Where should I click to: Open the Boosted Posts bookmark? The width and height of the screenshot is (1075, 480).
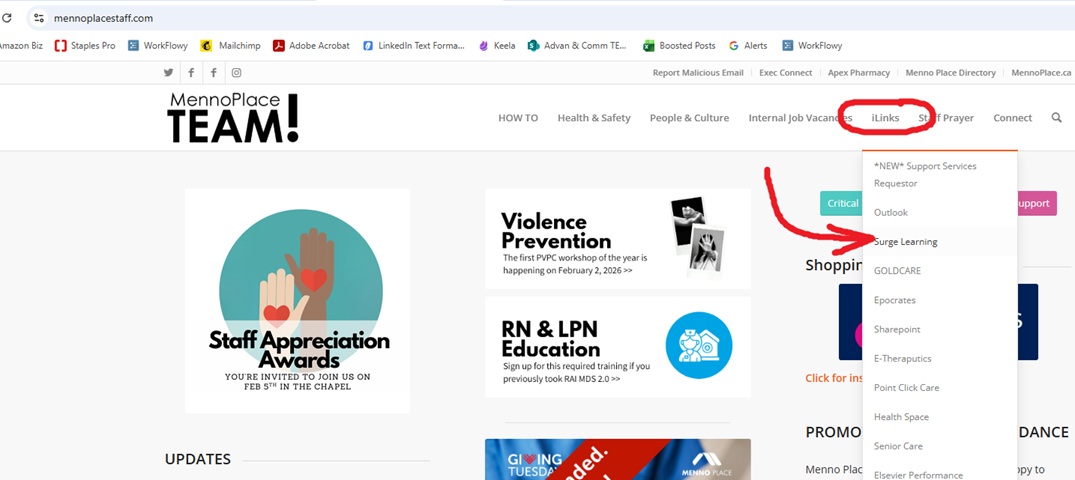679,46
